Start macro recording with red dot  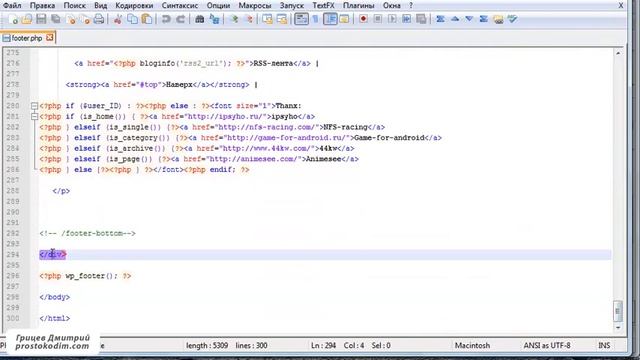pyautogui.click(x=363, y=19)
